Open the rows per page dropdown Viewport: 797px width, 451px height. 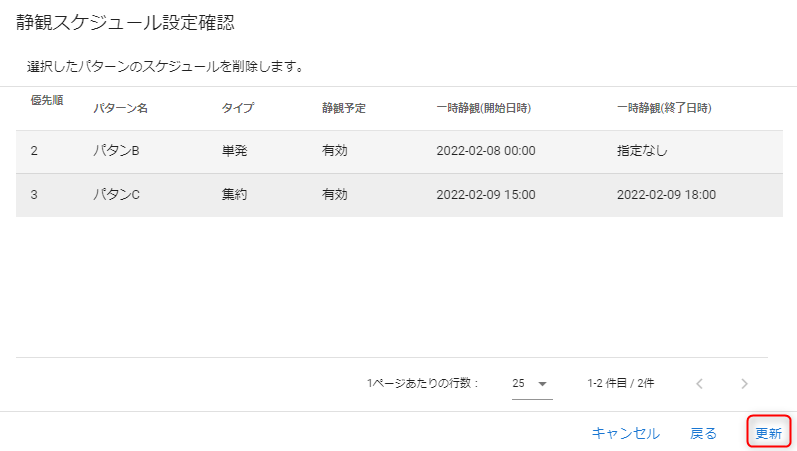tap(531, 383)
